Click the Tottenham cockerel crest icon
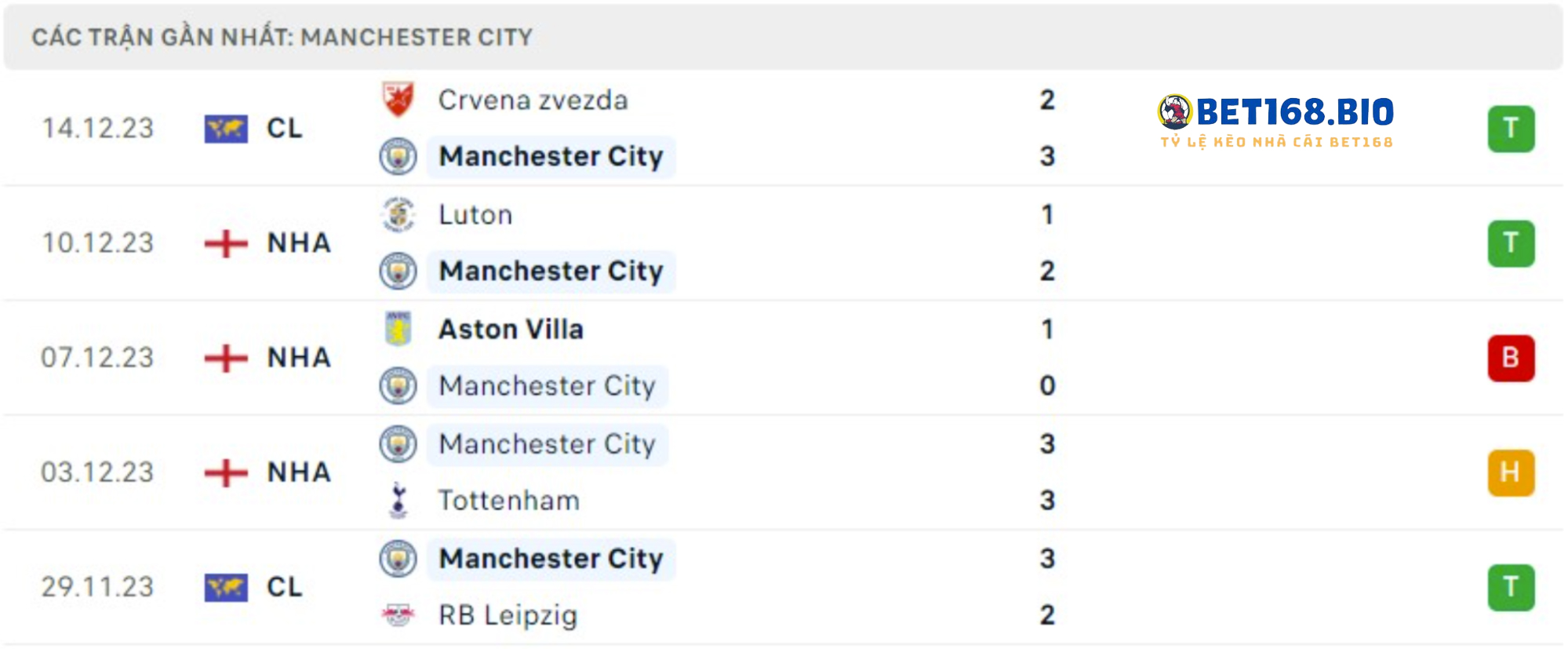1568x649 pixels. [398, 501]
